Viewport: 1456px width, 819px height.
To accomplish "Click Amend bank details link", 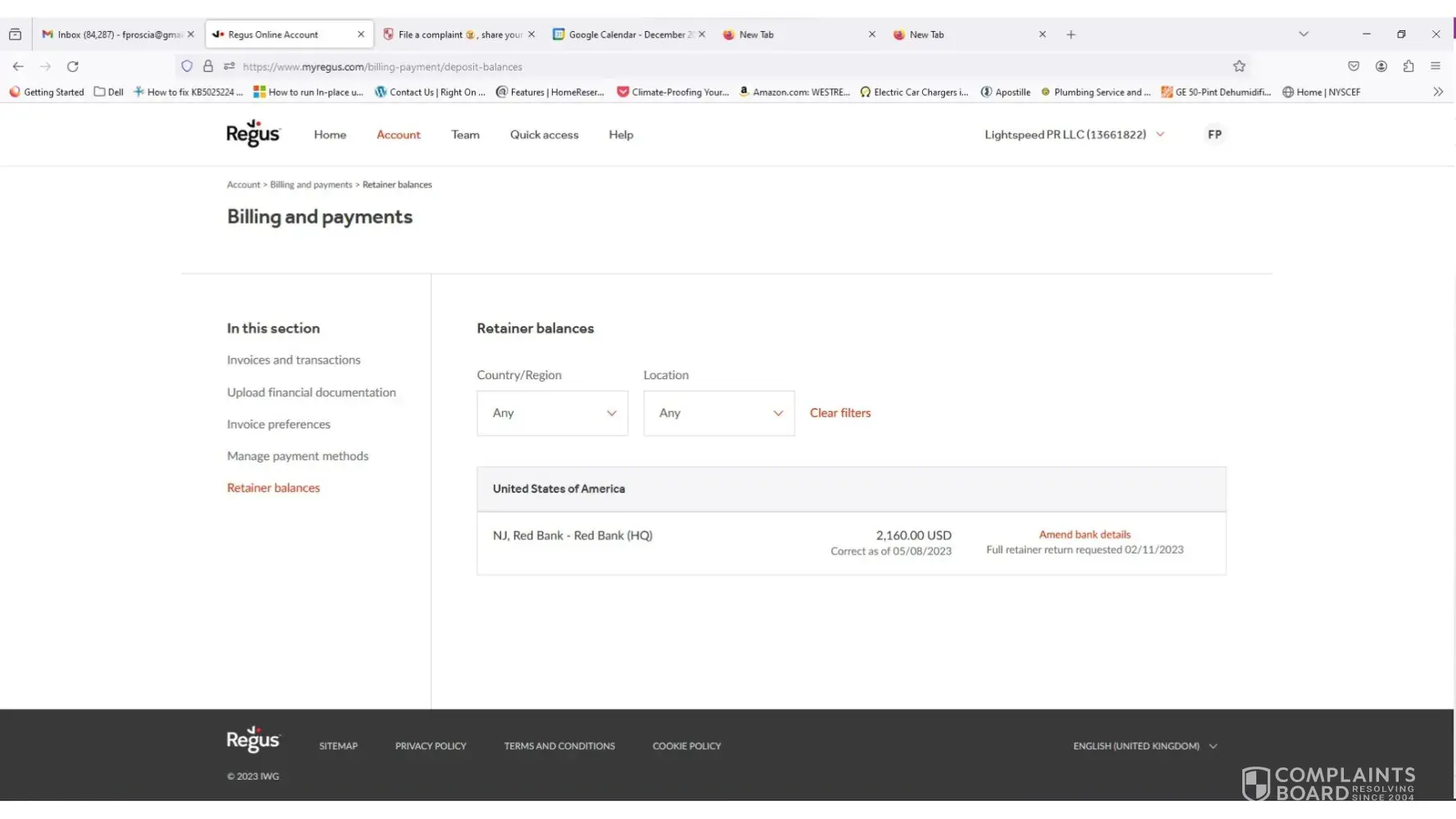I will click(1083, 535).
